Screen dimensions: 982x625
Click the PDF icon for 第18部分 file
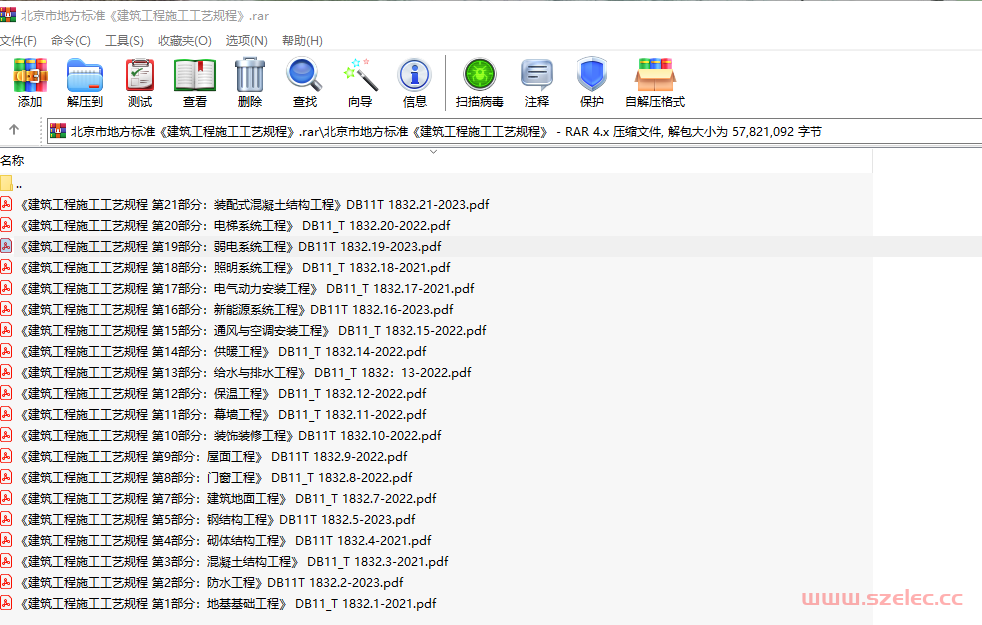click(6, 267)
